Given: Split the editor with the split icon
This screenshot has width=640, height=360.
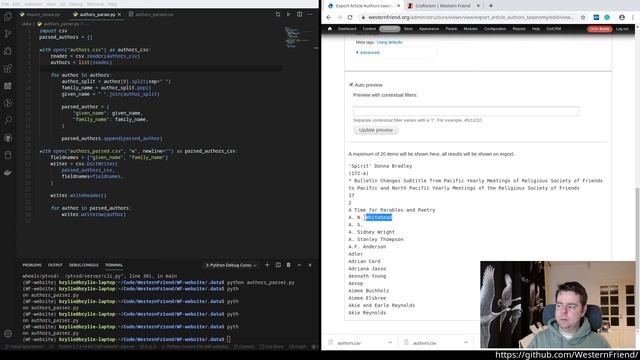Looking at the screenshot, I should (x=300, y=14).
